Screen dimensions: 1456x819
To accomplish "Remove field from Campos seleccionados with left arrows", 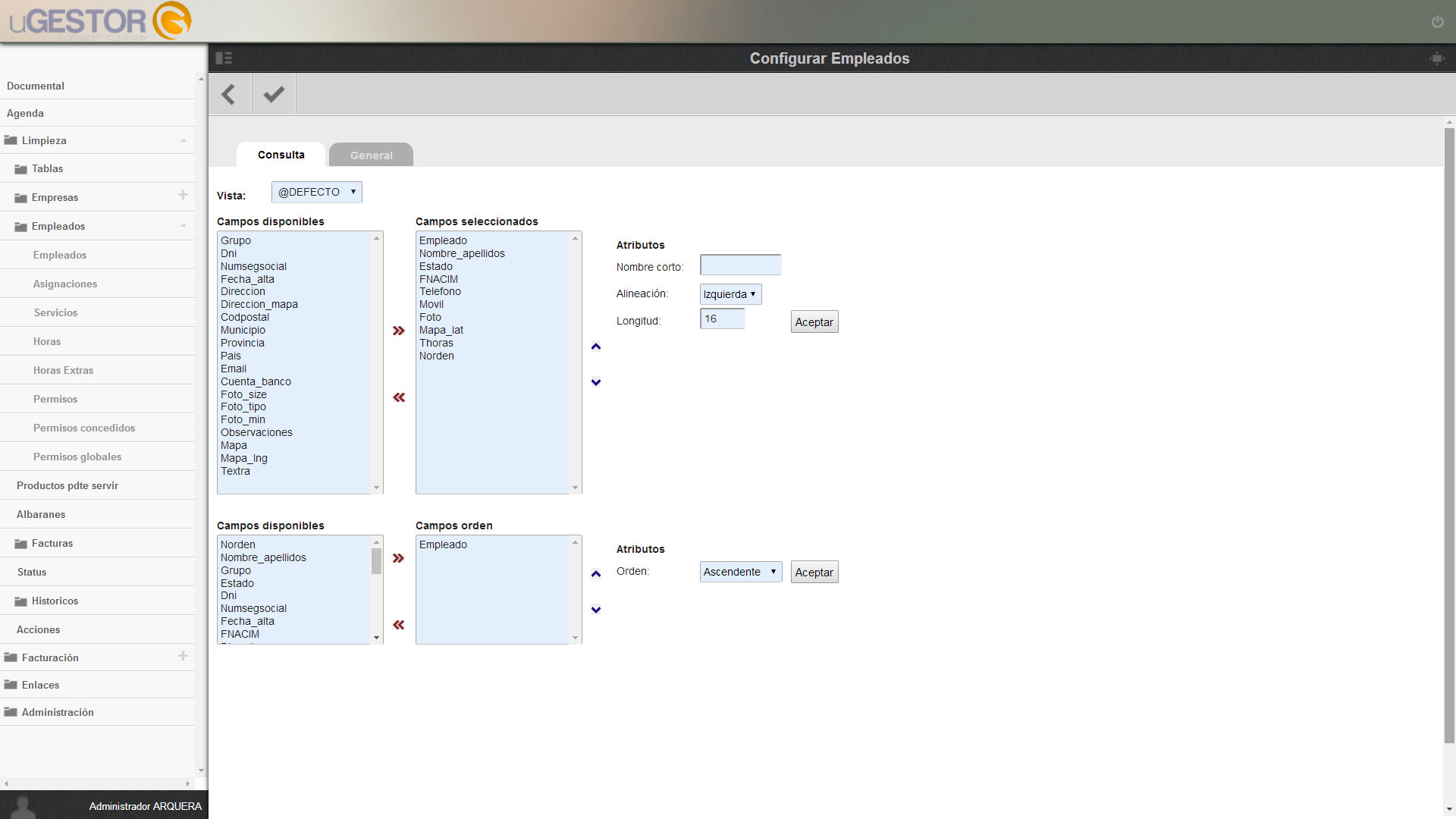I will coord(399,397).
